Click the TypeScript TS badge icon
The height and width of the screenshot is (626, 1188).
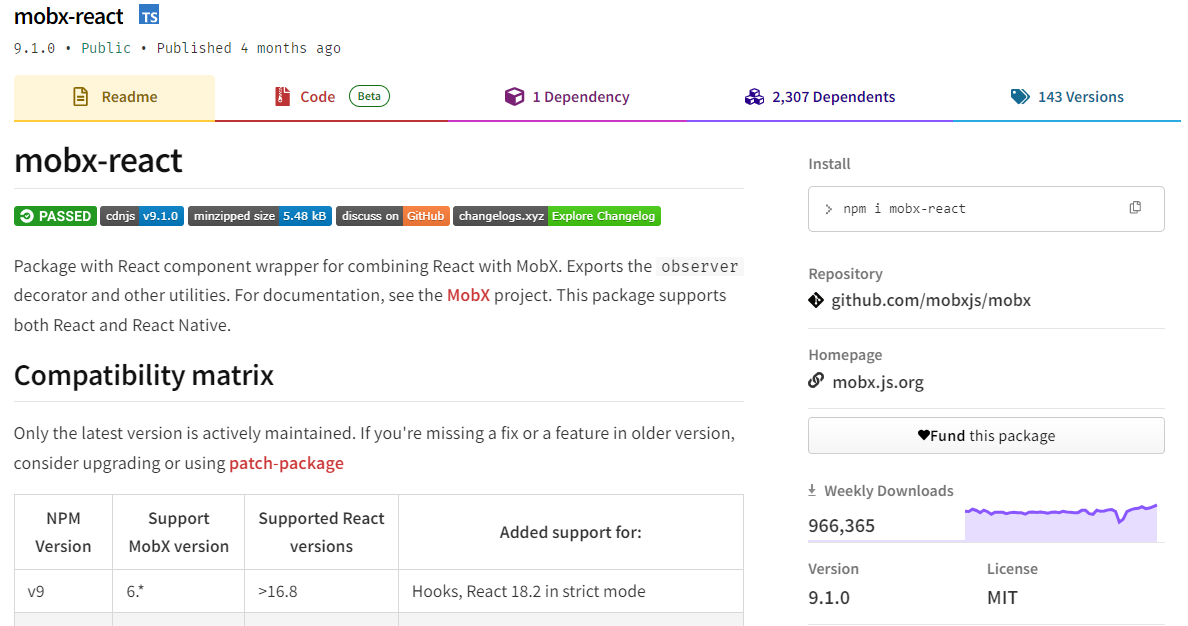[x=149, y=15]
